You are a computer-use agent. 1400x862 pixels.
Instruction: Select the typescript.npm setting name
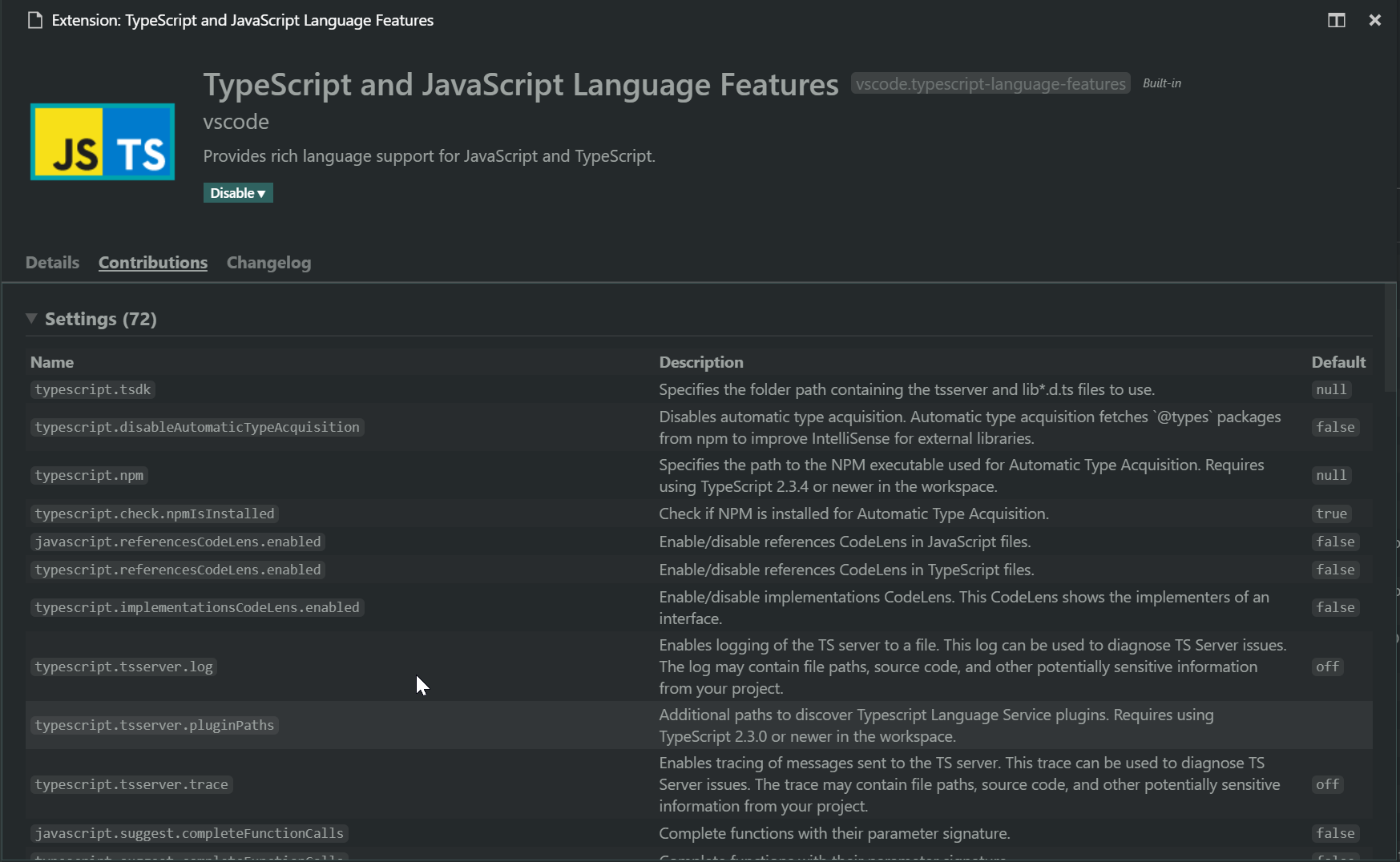pos(88,475)
